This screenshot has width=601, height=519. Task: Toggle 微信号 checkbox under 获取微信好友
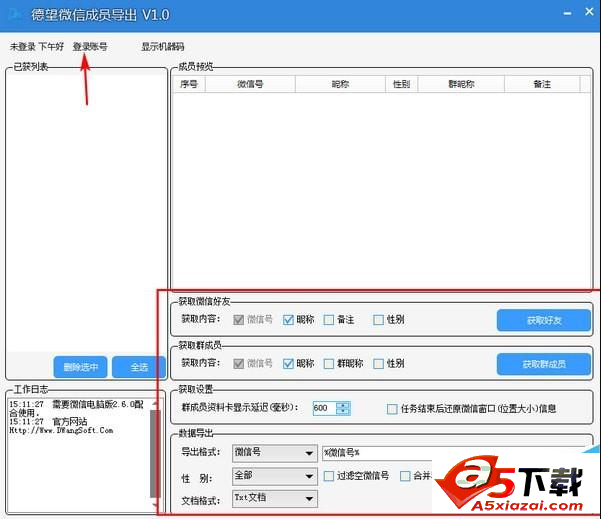(x=238, y=320)
